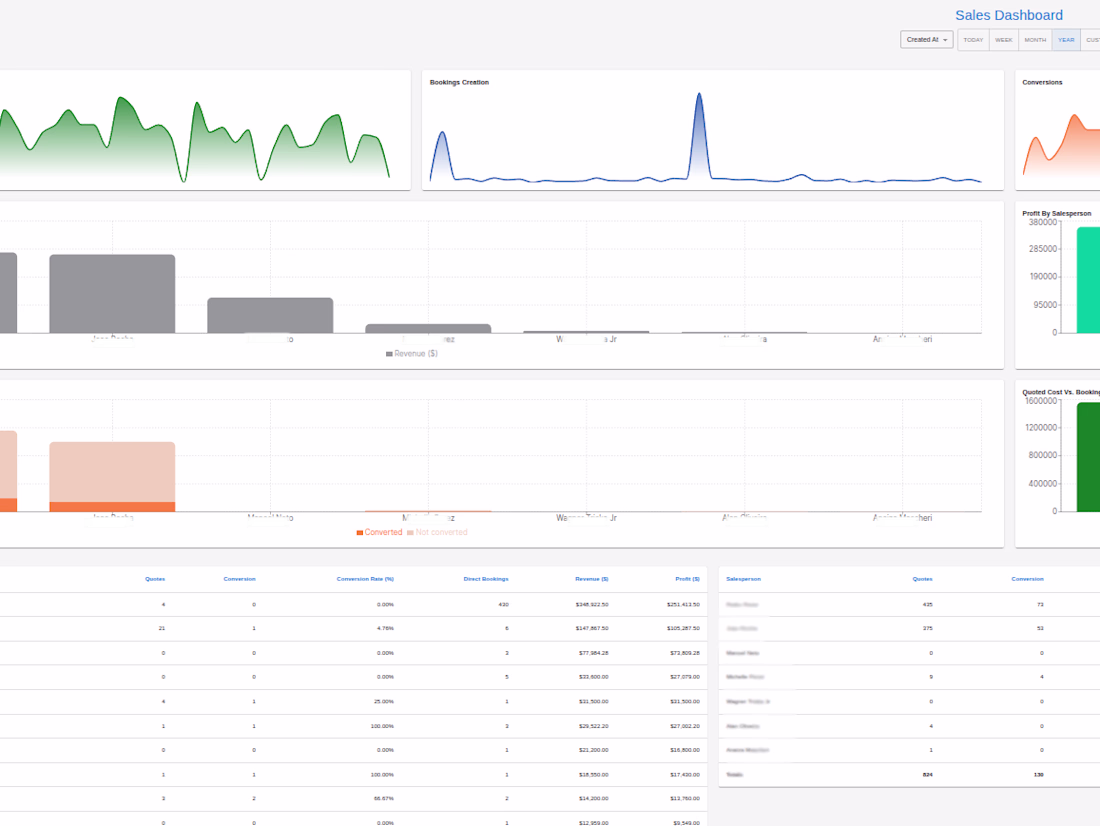Click the Sales Dashboard title
This screenshot has width=1100, height=826.
1009,15
